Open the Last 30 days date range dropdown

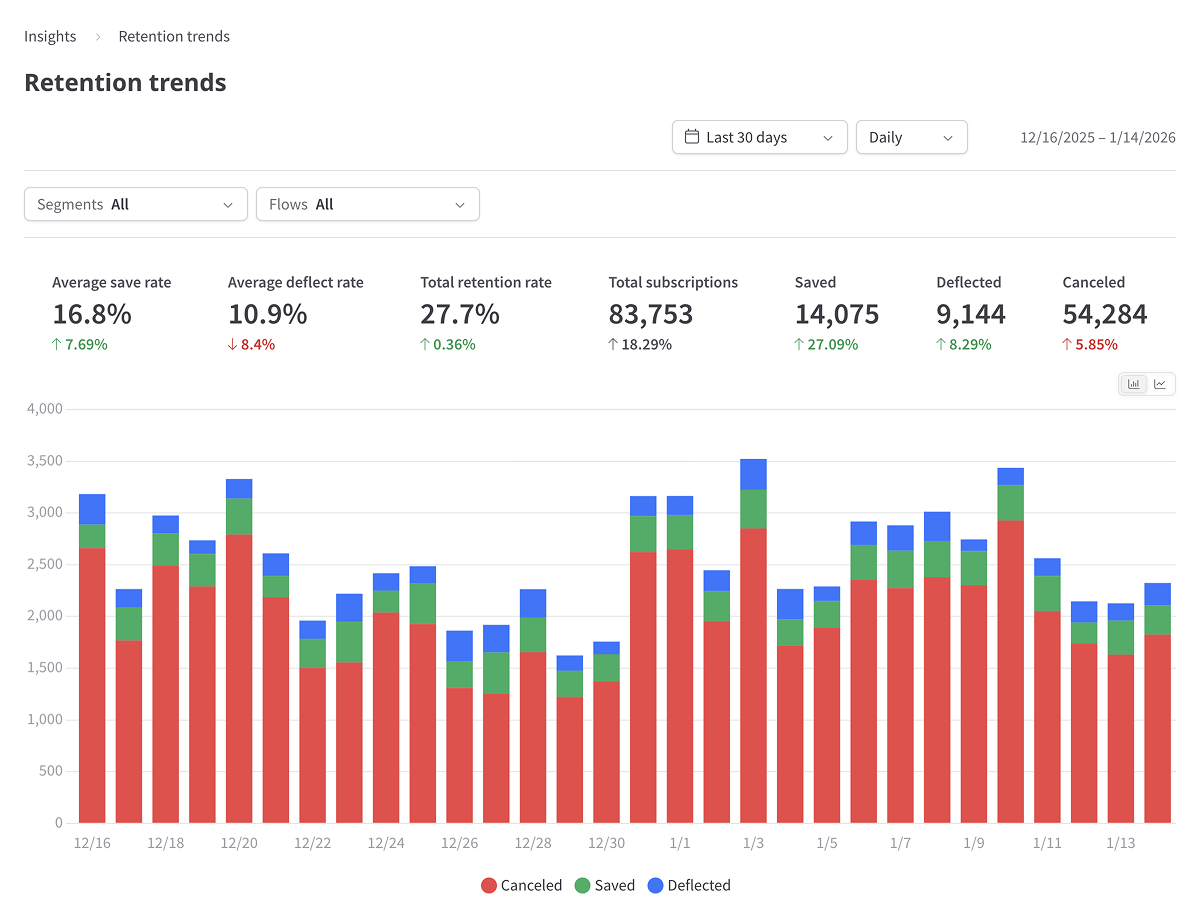(x=759, y=137)
